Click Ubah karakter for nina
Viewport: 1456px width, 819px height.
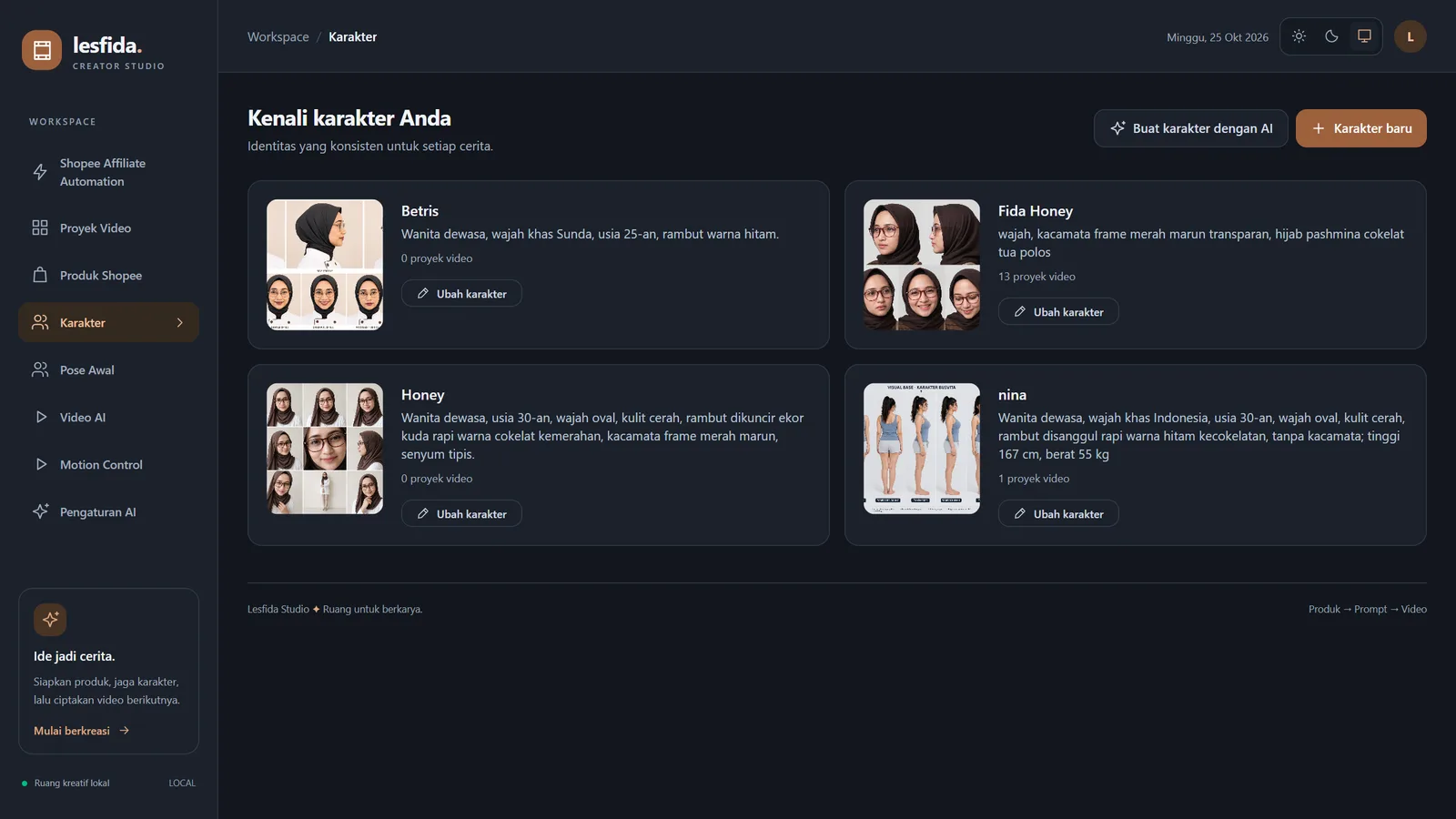tap(1058, 513)
